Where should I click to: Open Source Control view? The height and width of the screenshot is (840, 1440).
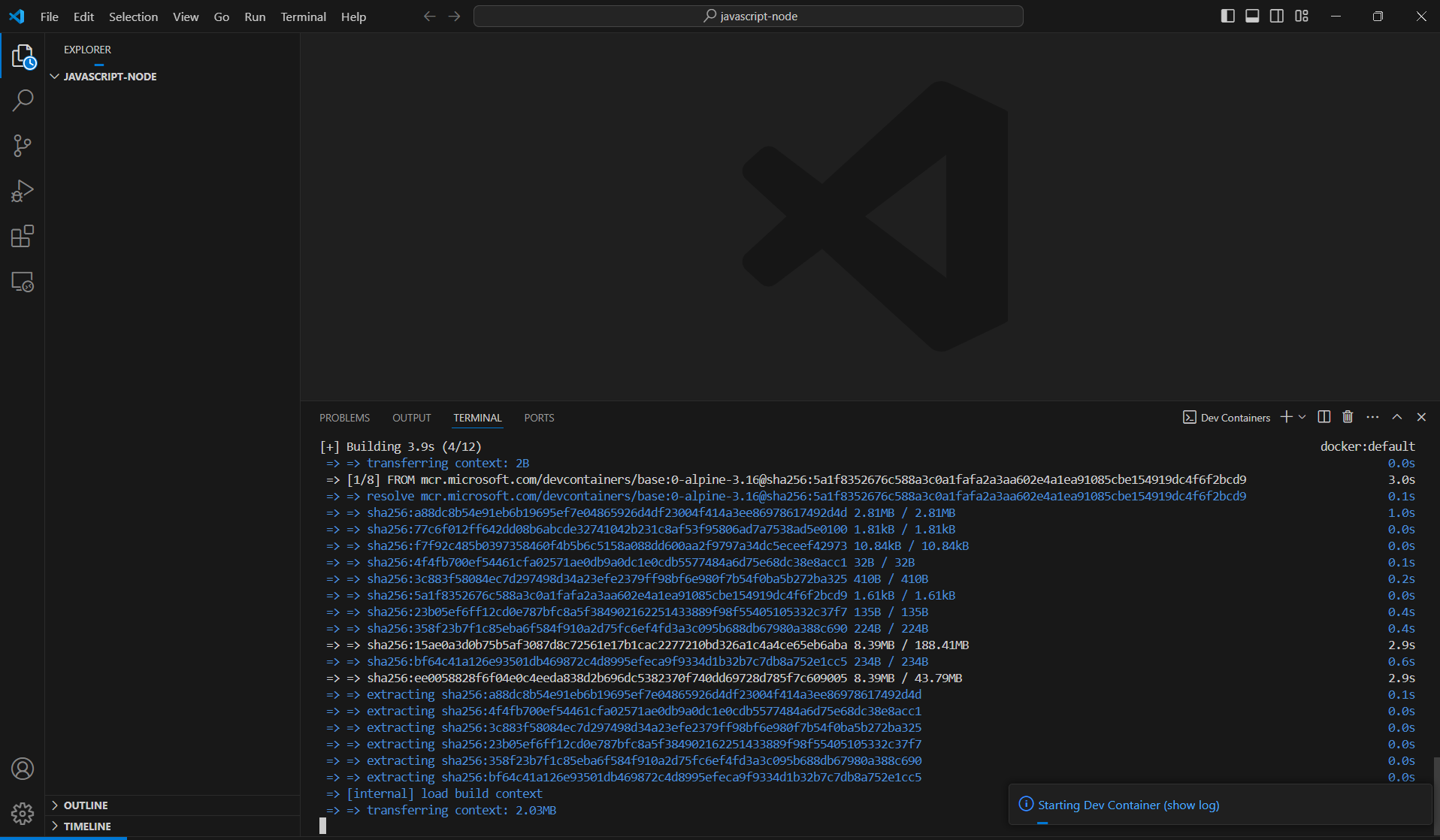[x=23, y=145]
